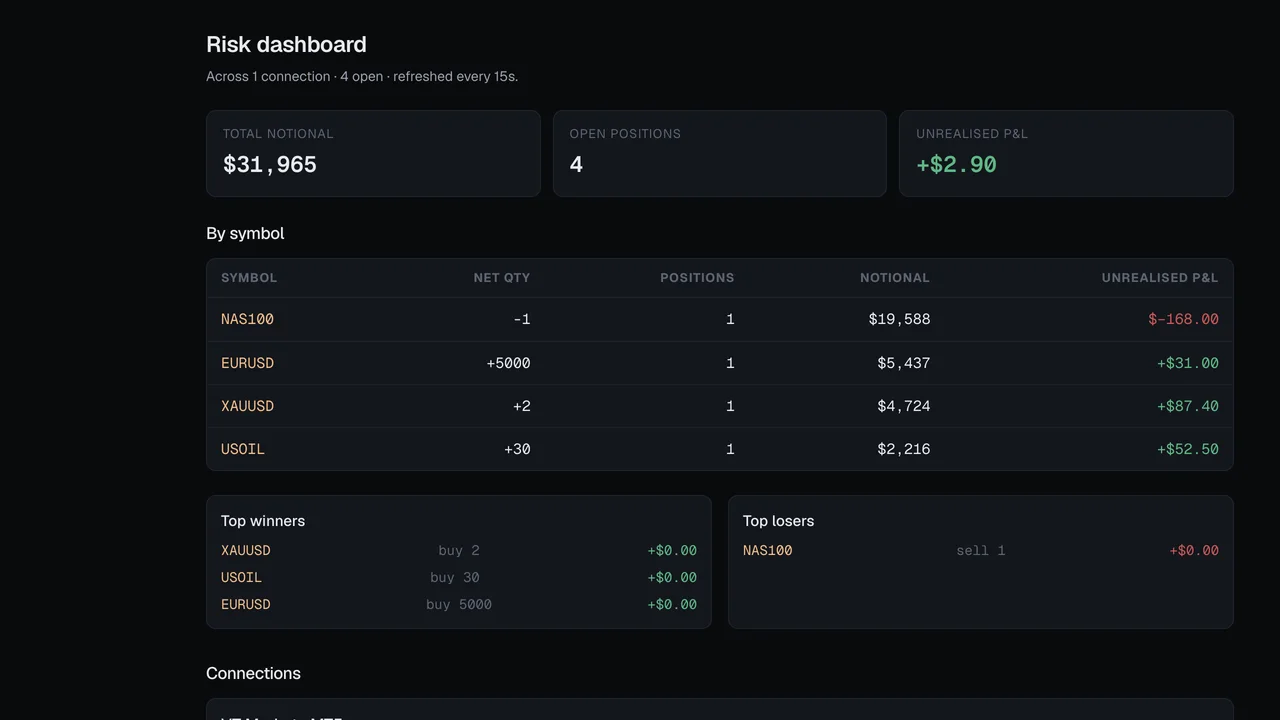1280x720 pixels.
Task: Click the SYMBOL column header
Action: [249, 278]
